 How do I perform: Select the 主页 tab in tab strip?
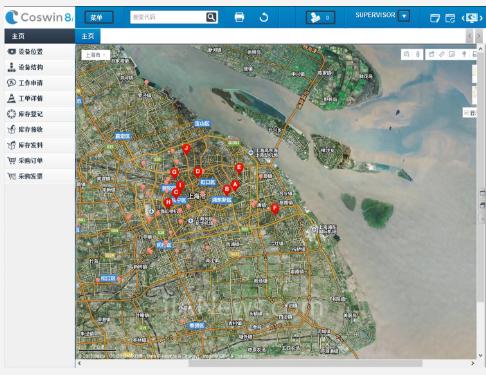click(x=88, y=36)
